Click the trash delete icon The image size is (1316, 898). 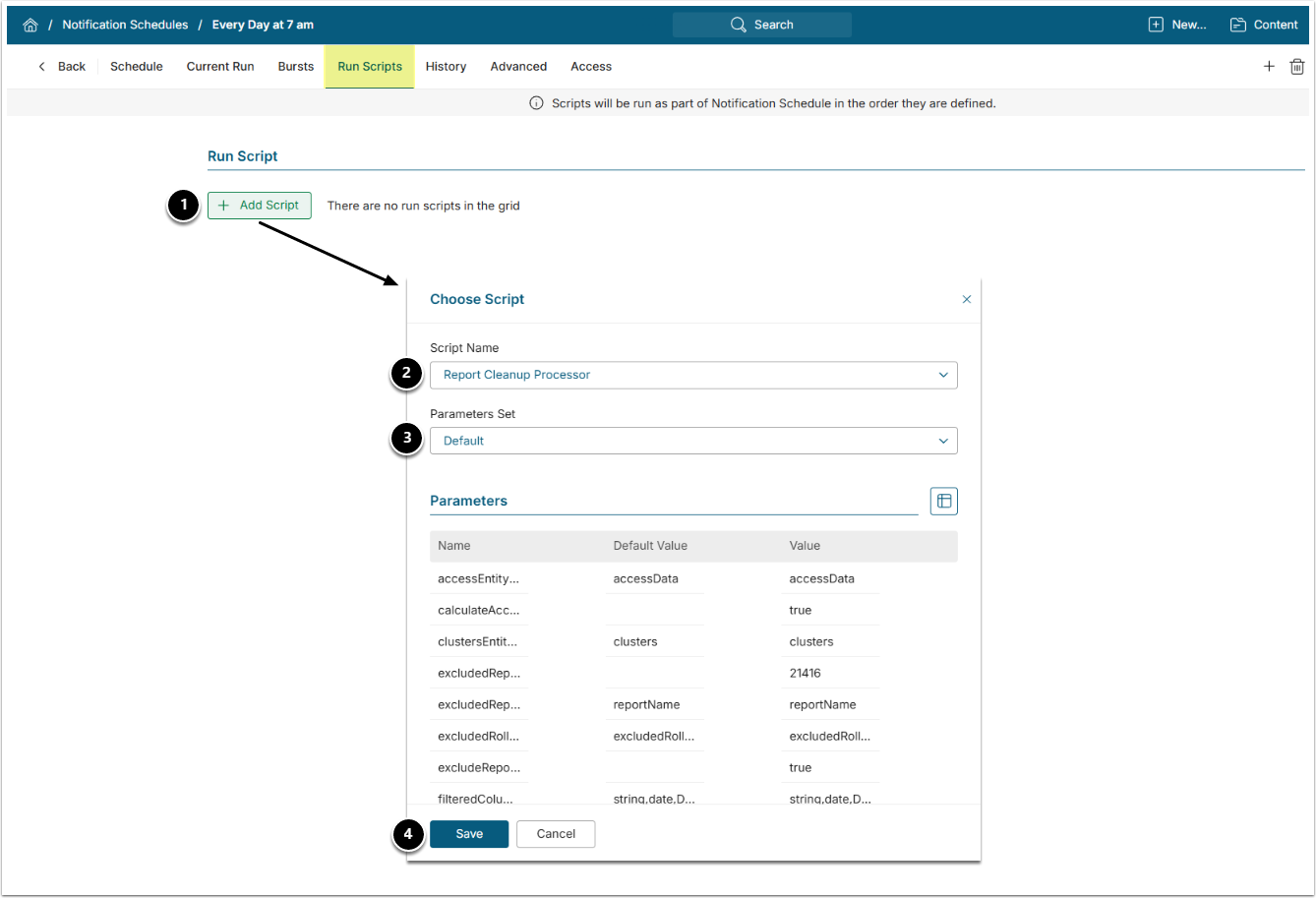click(x=1297, y=67)
